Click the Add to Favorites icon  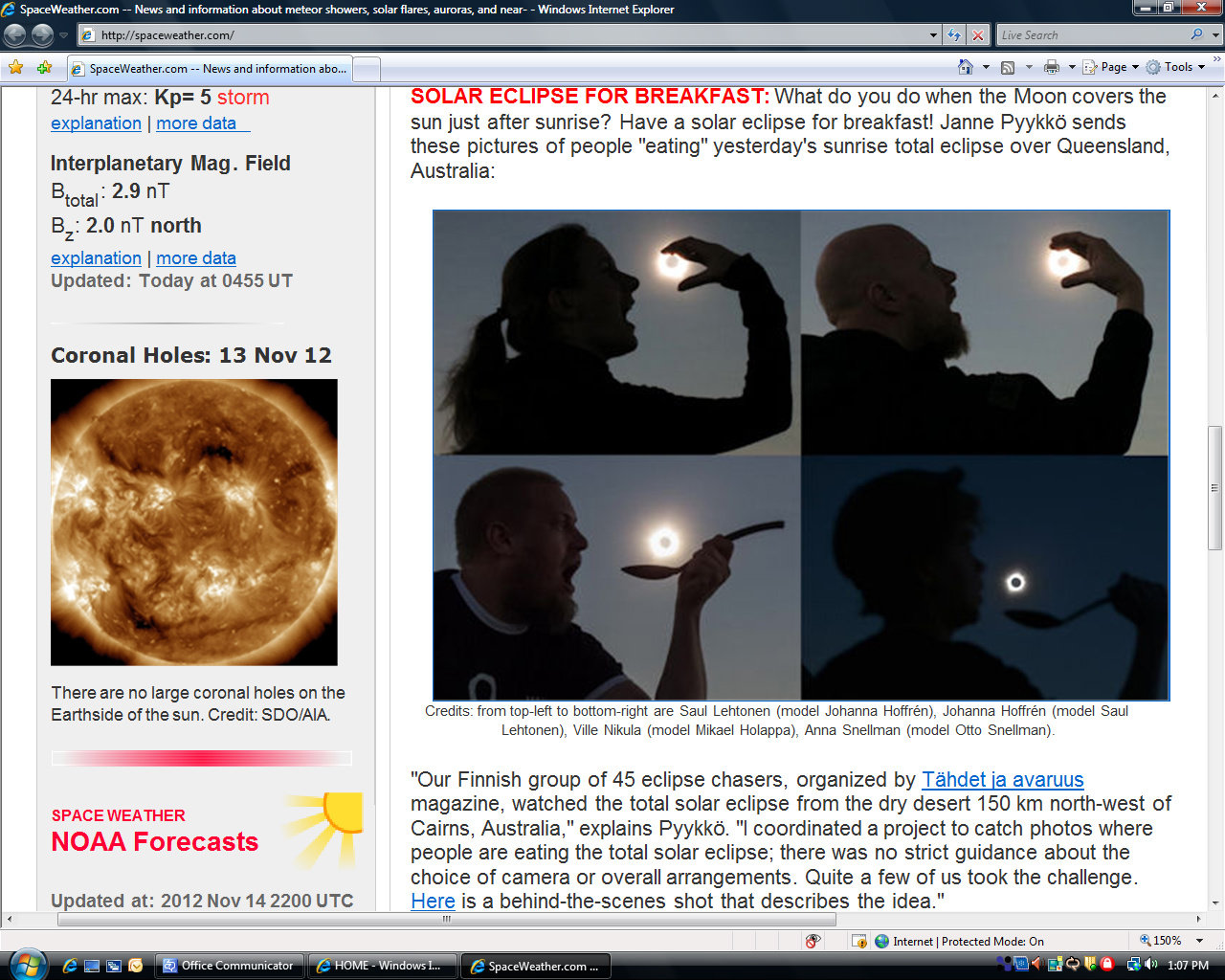(44, 68)
